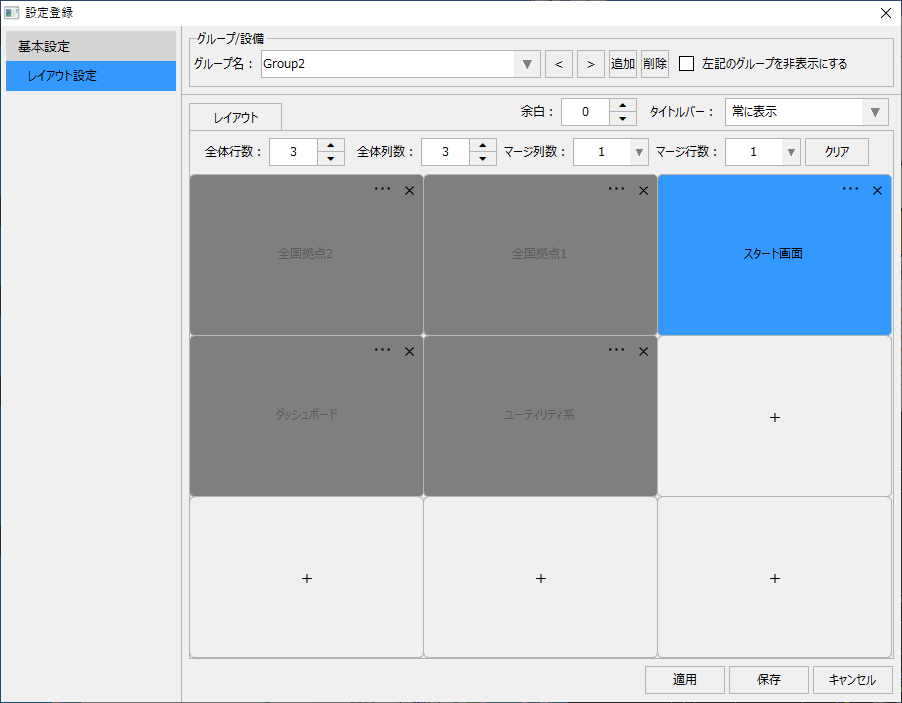The height and width of the screenshot is (703, 902).
Task: Click the クリア button to clear the layout
Action: [836, 151]
